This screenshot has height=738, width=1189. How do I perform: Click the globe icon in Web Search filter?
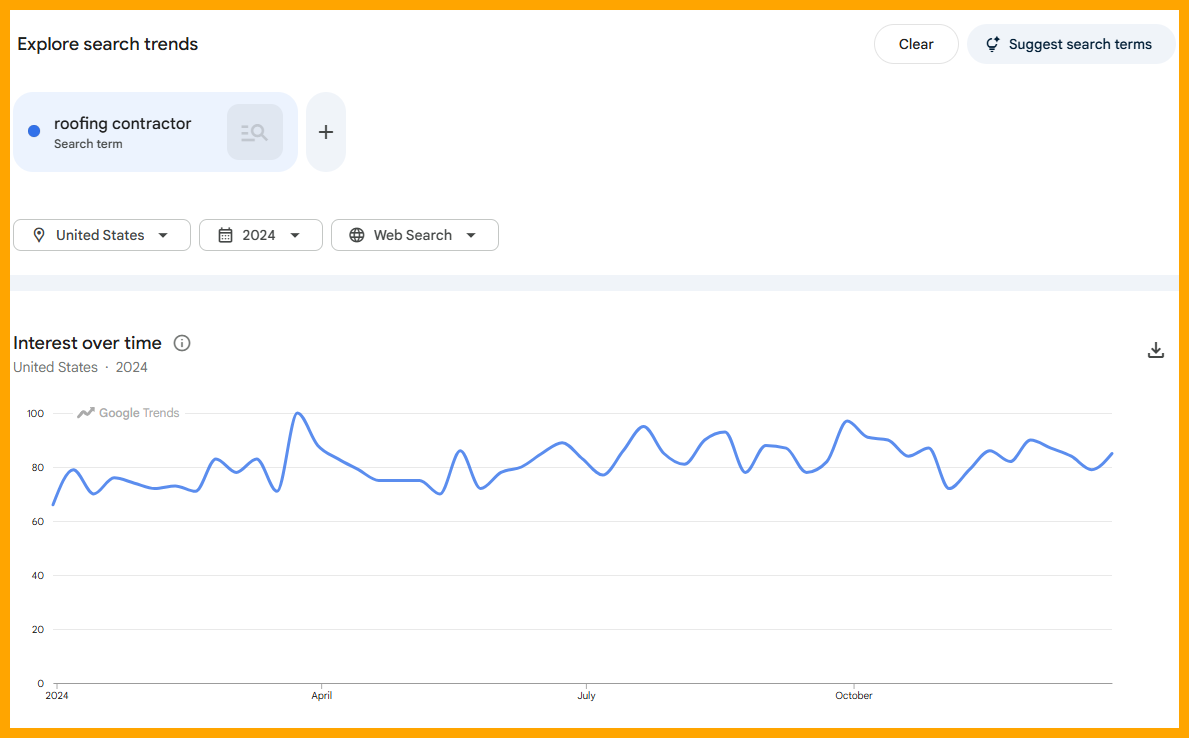[357, 234]
